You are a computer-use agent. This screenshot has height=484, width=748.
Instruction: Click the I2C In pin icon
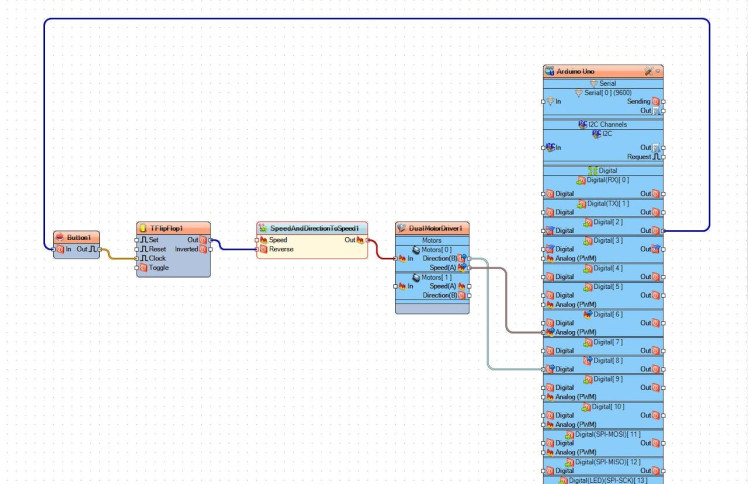tap(550, 147)
